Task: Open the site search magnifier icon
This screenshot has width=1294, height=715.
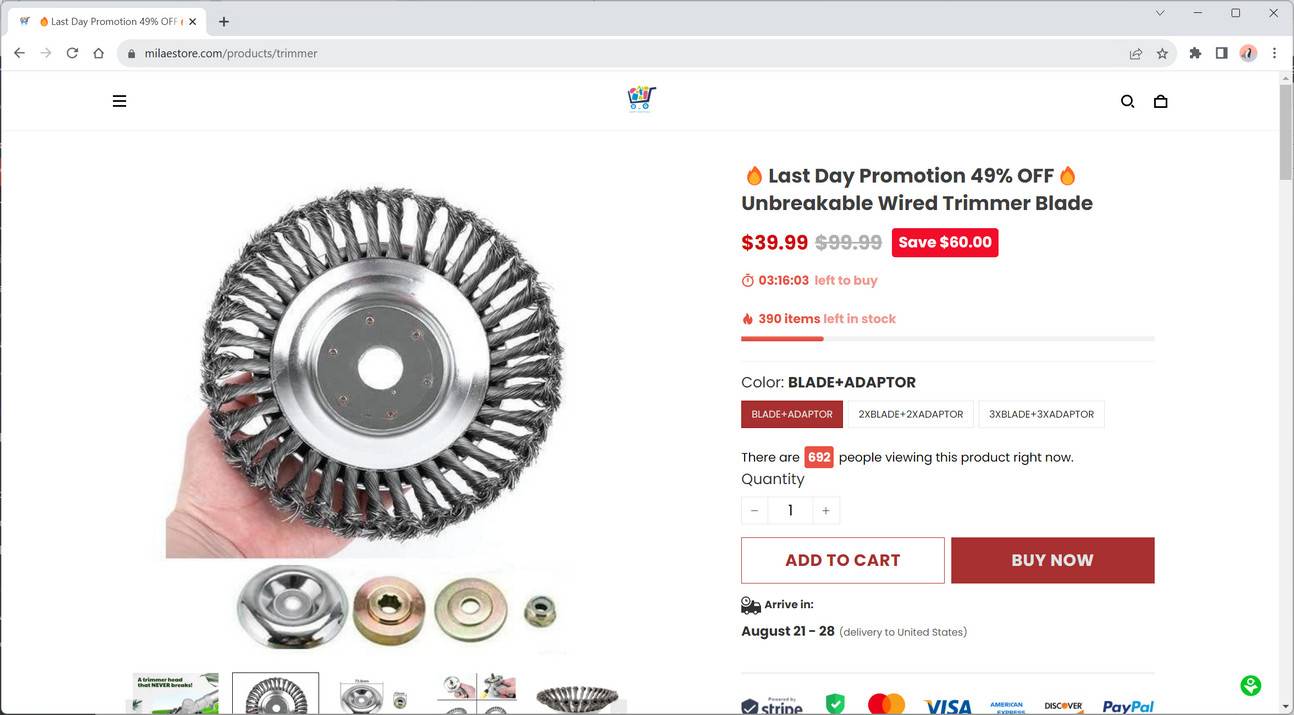Action: [1127, 101]
